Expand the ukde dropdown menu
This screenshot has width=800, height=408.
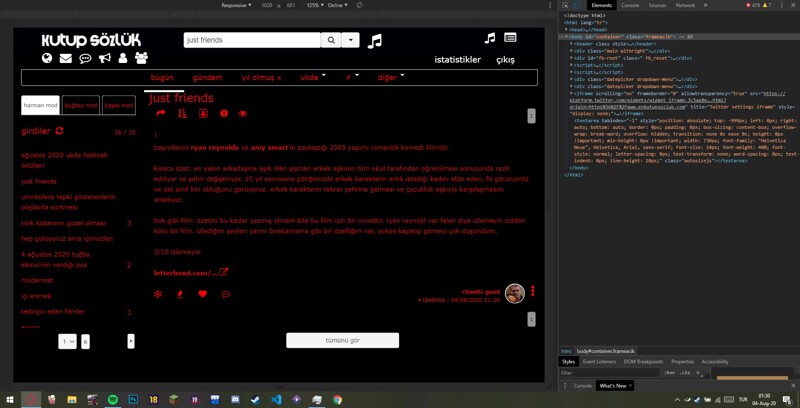coord(313,78)
